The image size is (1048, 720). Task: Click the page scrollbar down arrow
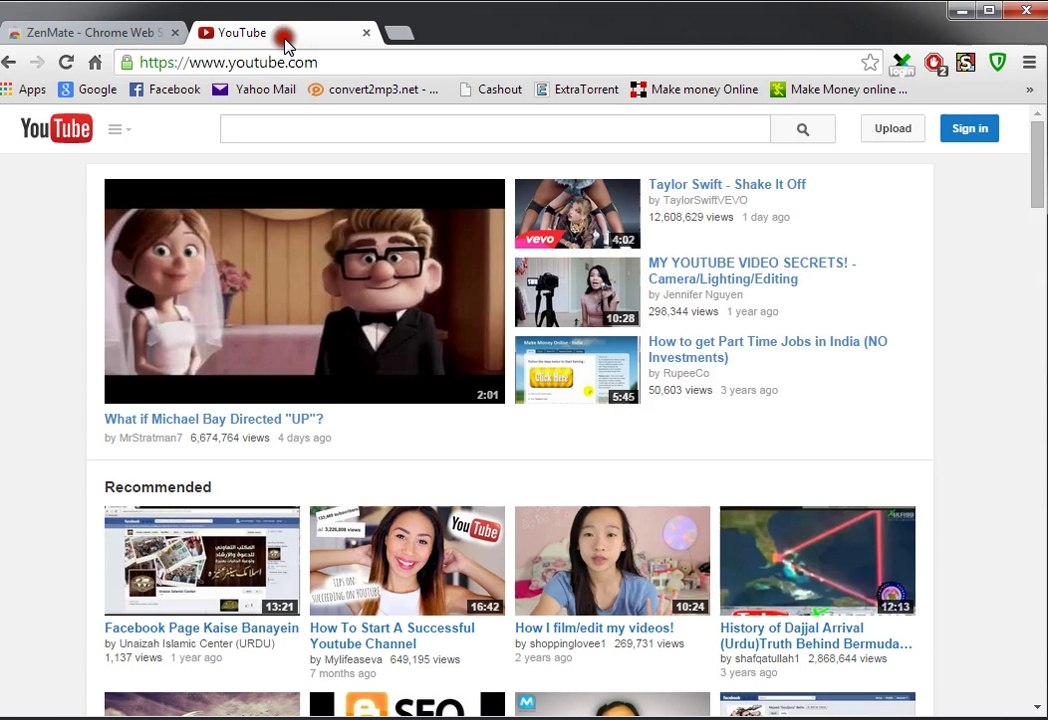(1037, 706)
